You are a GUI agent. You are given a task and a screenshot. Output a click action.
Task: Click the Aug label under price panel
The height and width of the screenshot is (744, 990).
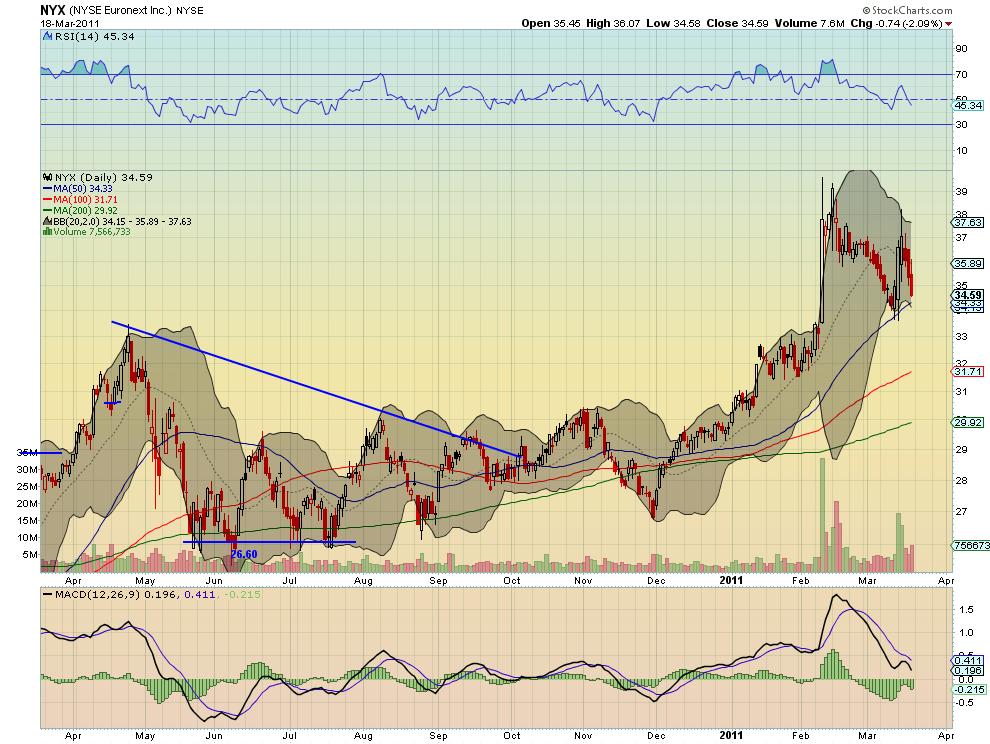click(x=363, y=580)
